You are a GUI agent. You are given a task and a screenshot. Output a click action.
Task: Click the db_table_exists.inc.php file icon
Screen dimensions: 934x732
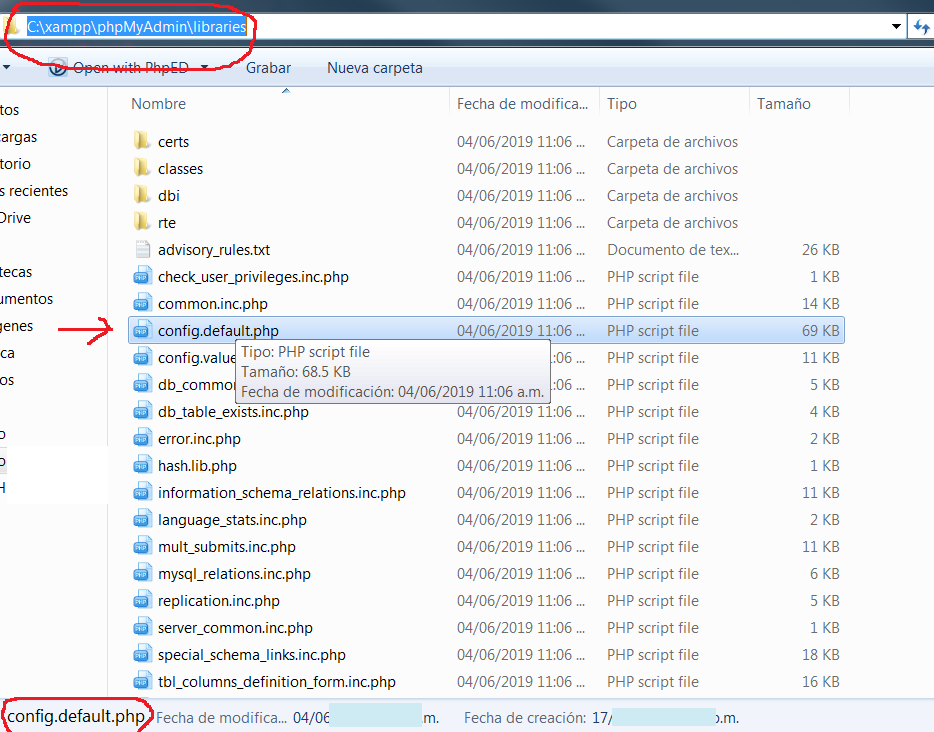coord(142,411)
